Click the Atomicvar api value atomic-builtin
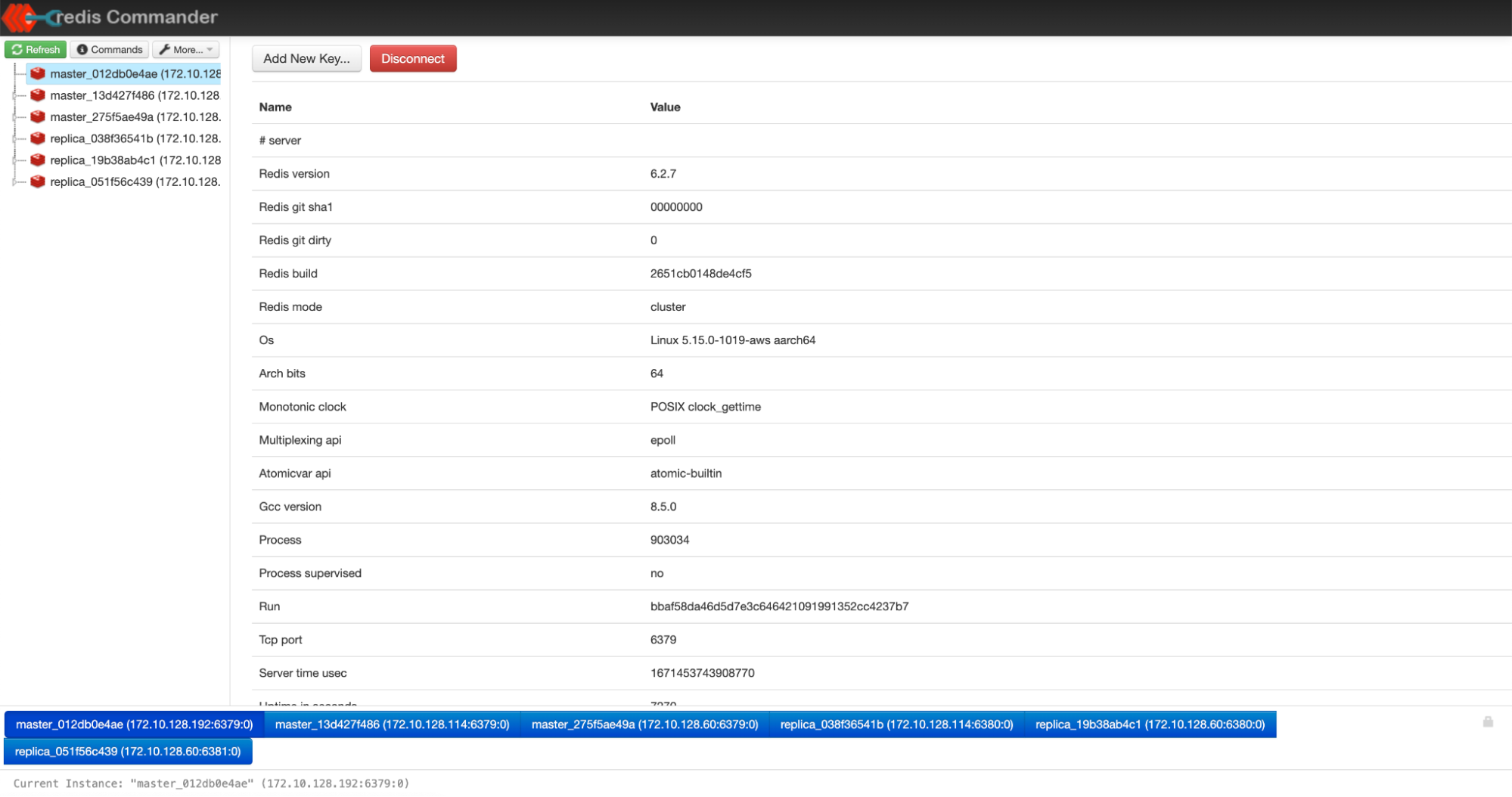This screenshot has height=797, width=1512. [x=686, y=473]
